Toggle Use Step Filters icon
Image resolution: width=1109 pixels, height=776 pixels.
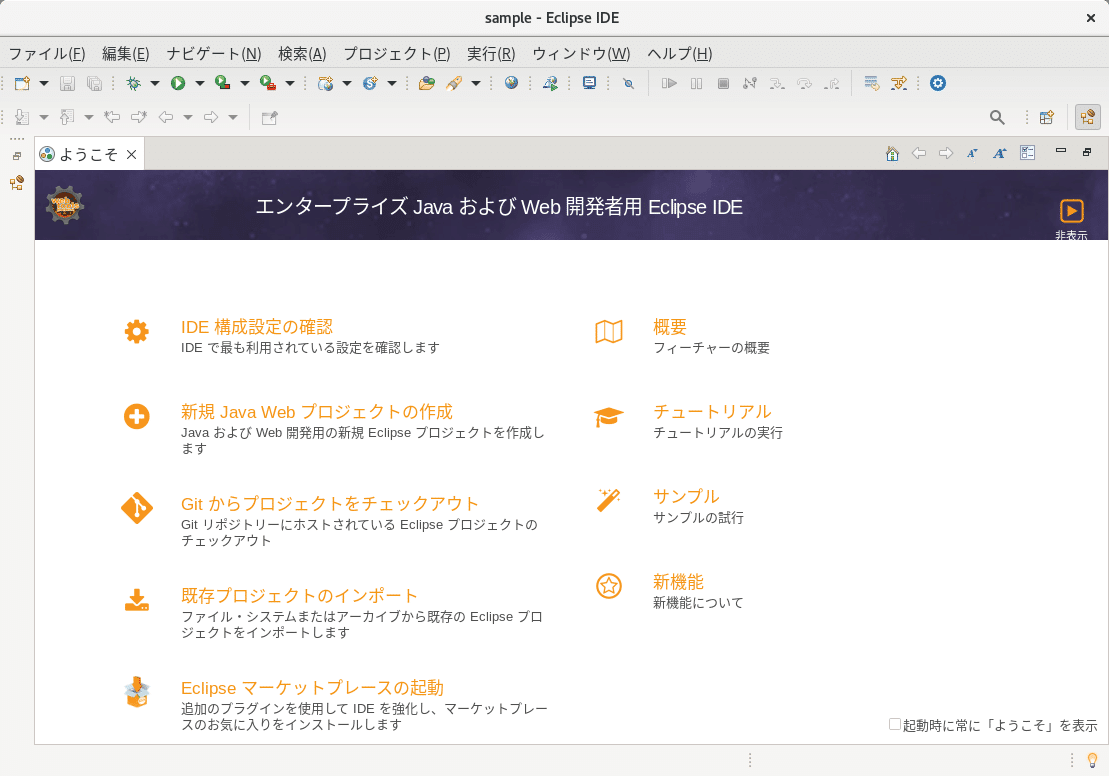point(899,83)
